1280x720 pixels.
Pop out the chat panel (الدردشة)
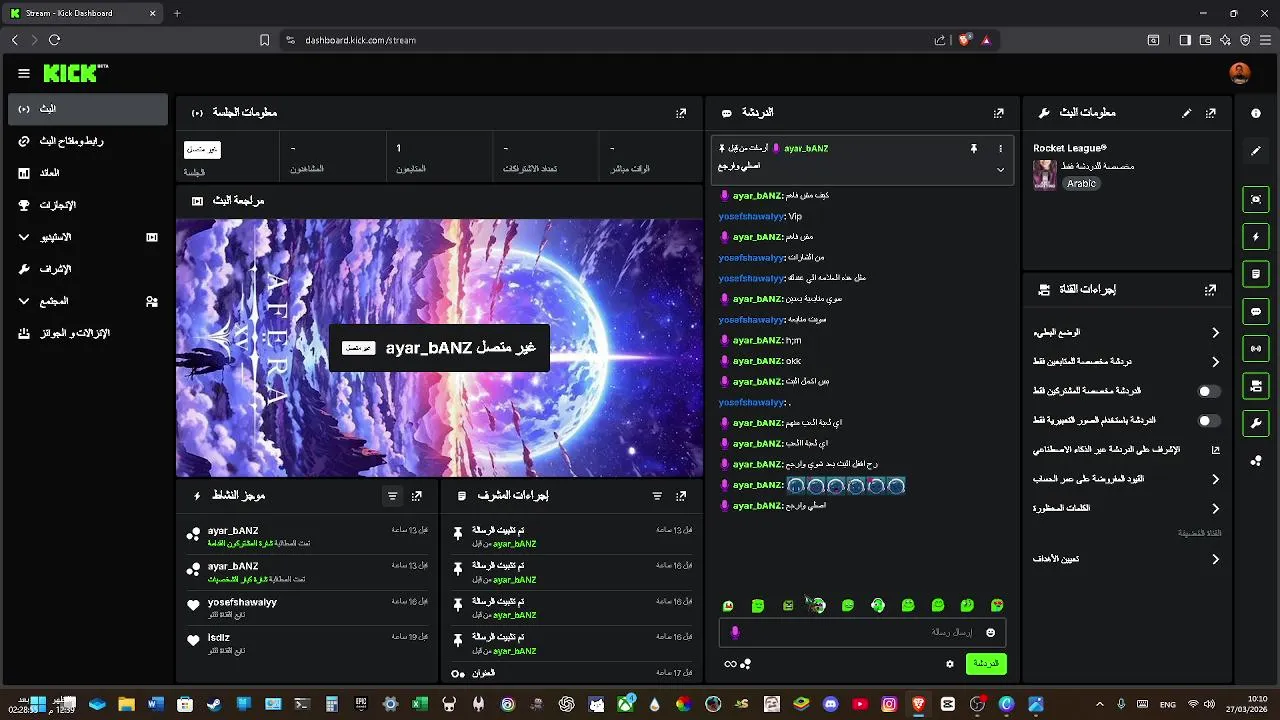coord(998,113)
